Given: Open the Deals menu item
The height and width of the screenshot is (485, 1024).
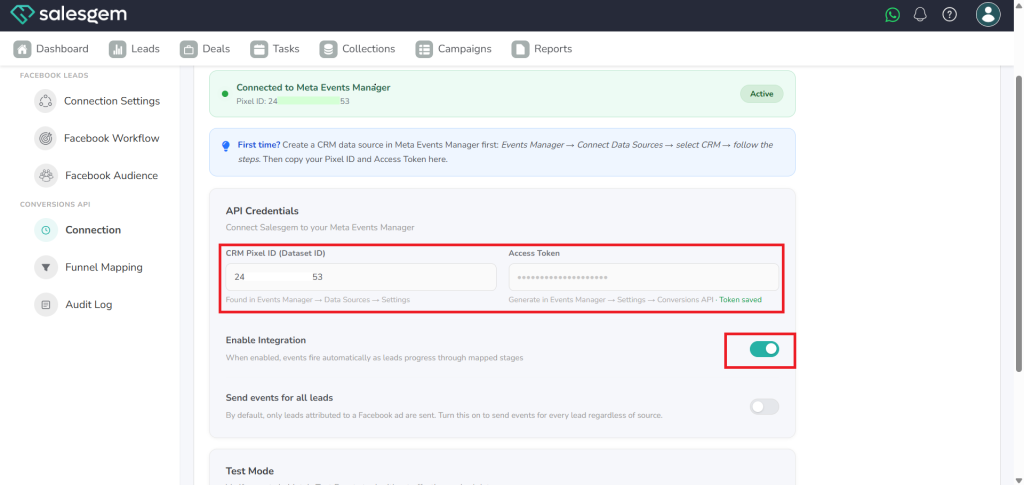Looking at the screenshot, I should 205,49.
